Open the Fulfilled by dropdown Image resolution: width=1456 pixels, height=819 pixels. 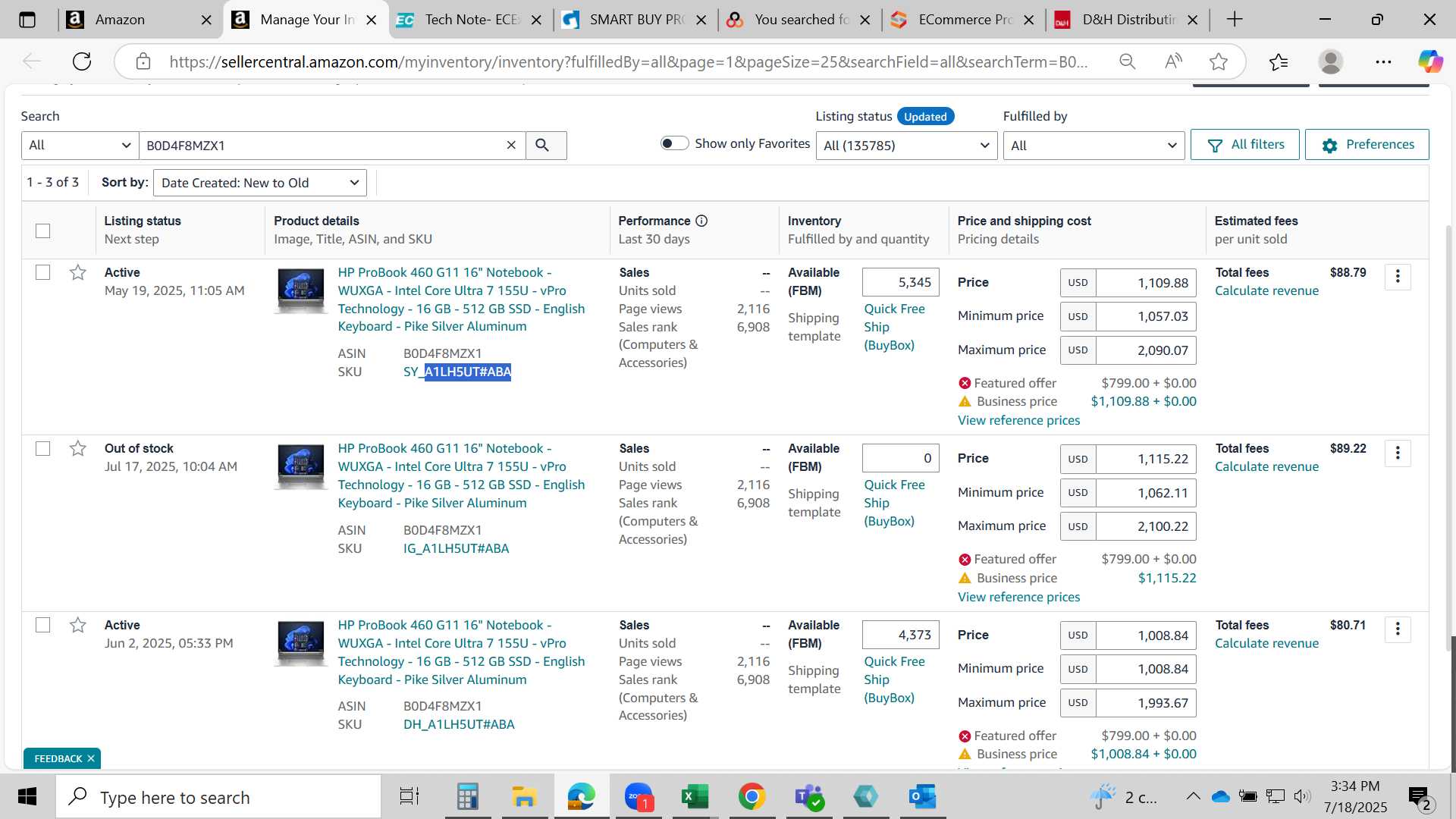pos(1094,145)
